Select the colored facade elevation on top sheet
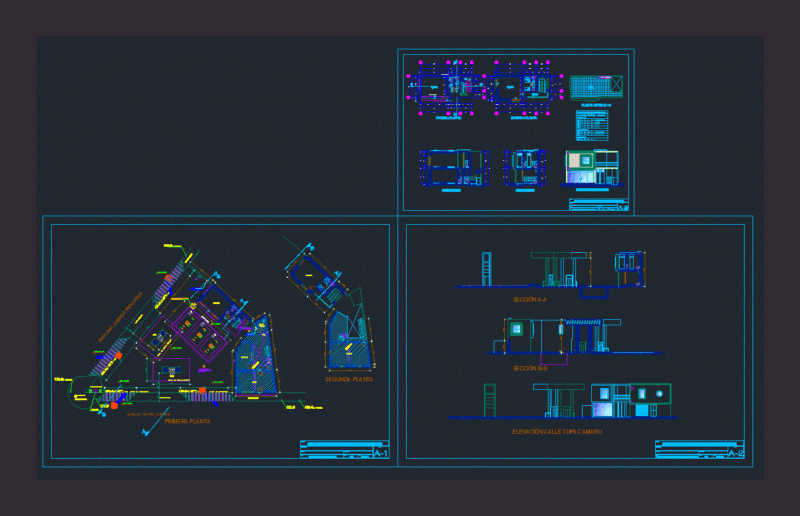Image resolution: width=800 pixels, height=516 pixels. 592,167
